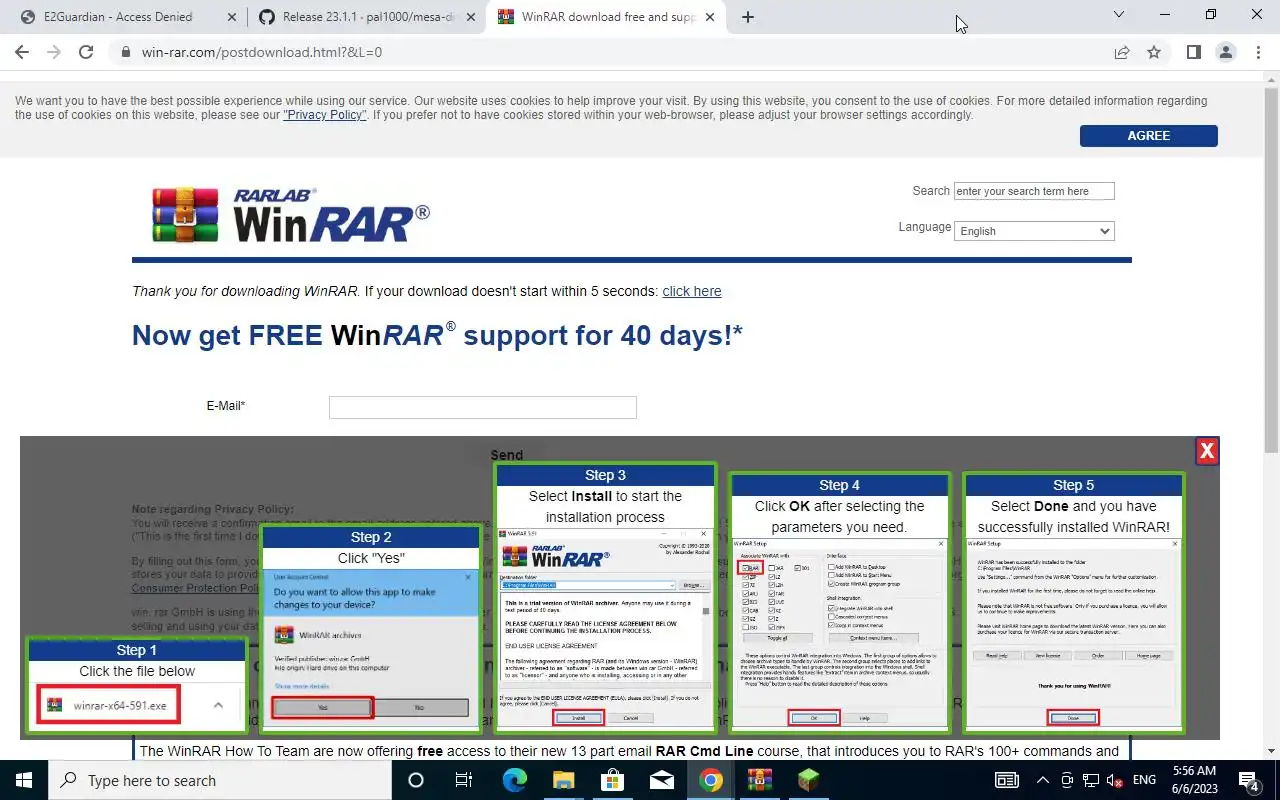The image size is (1280, 800).
Task: Open the Language dropdown set to English
Action: coord(1034,231)
